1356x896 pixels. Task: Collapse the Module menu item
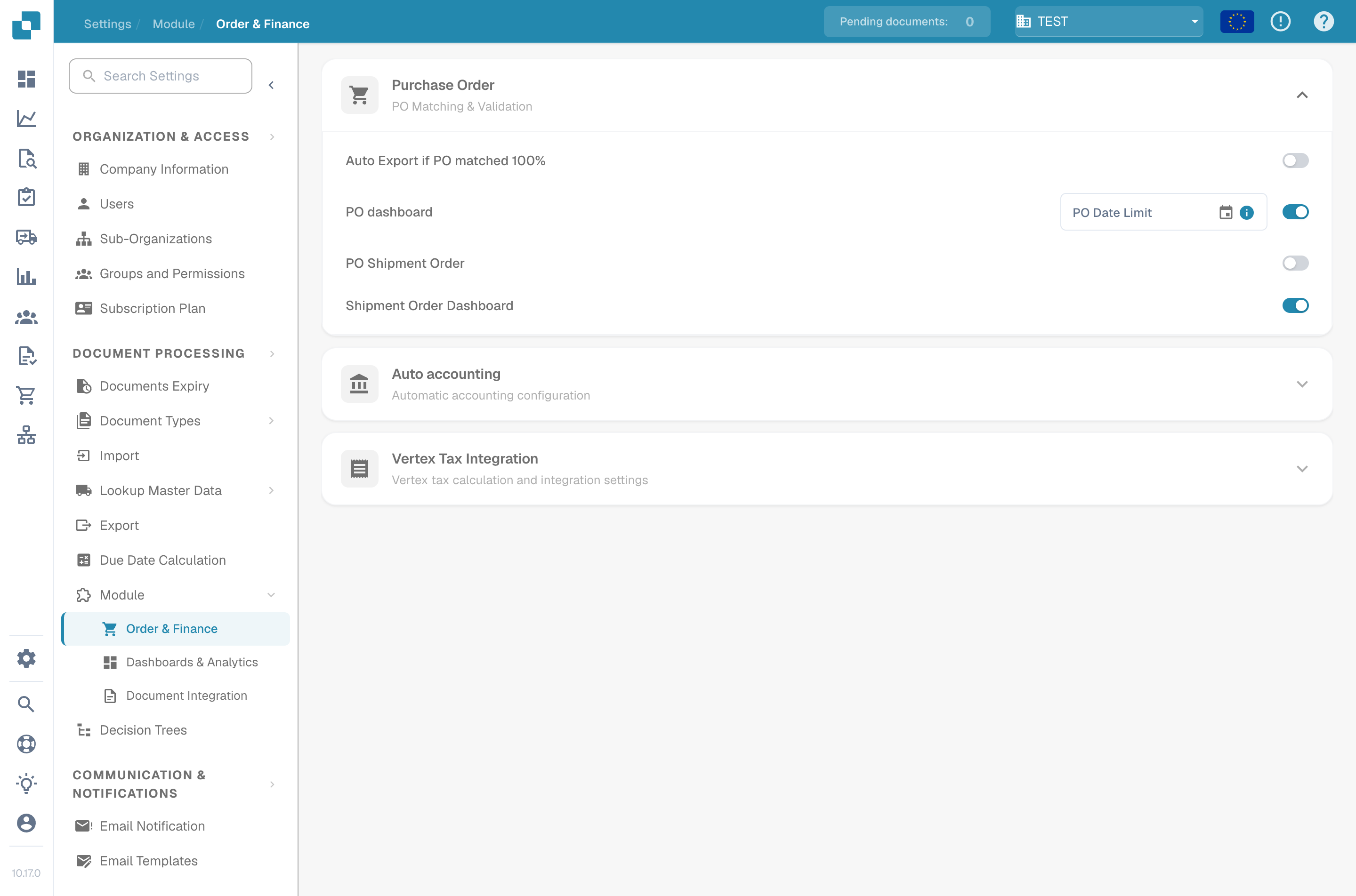click(x=271, y=595)
